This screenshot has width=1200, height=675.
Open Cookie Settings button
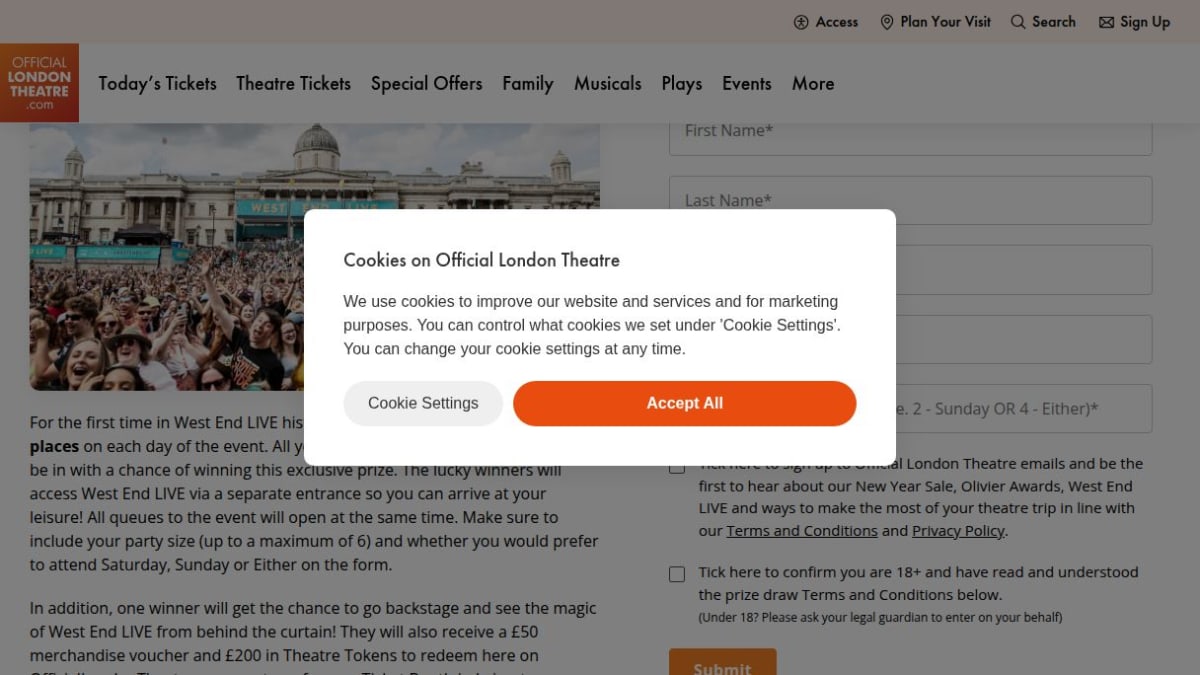(423, 403)
